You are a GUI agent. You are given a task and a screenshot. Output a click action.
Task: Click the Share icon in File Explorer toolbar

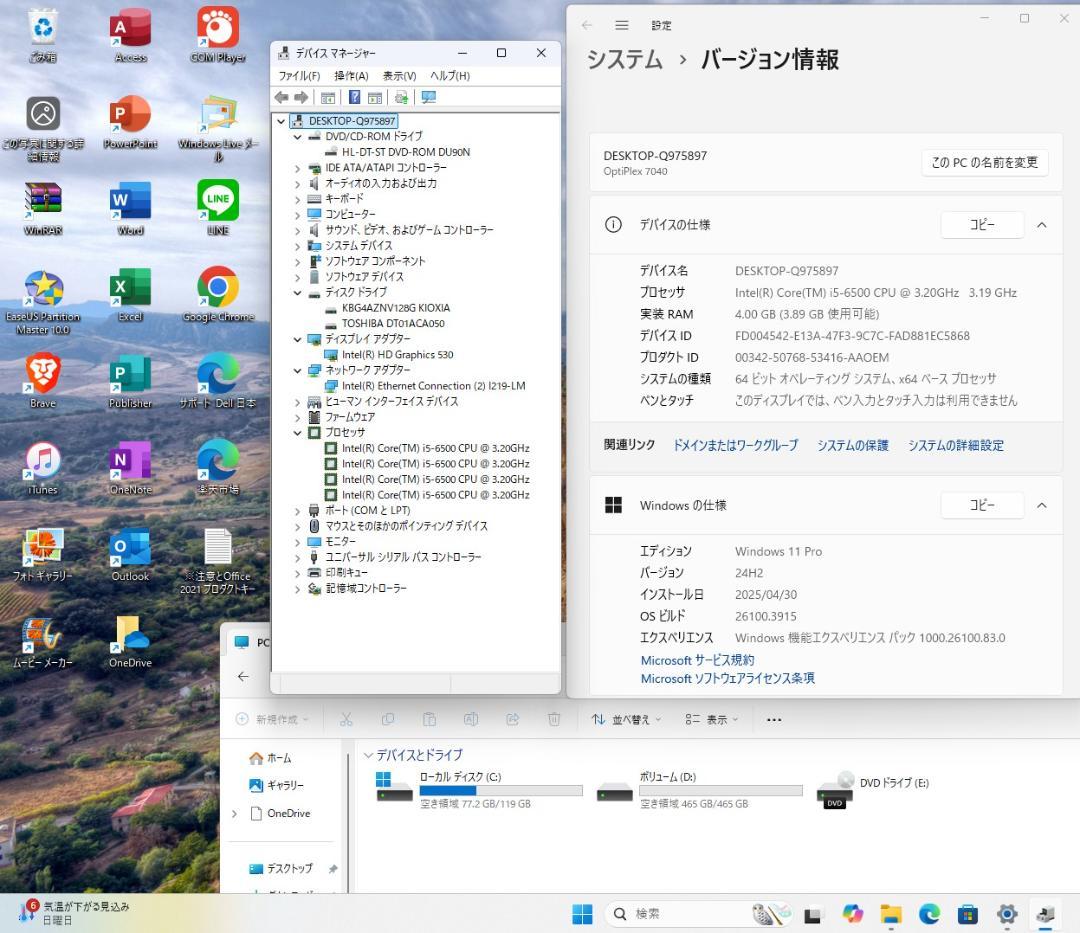tap(512, 719)
